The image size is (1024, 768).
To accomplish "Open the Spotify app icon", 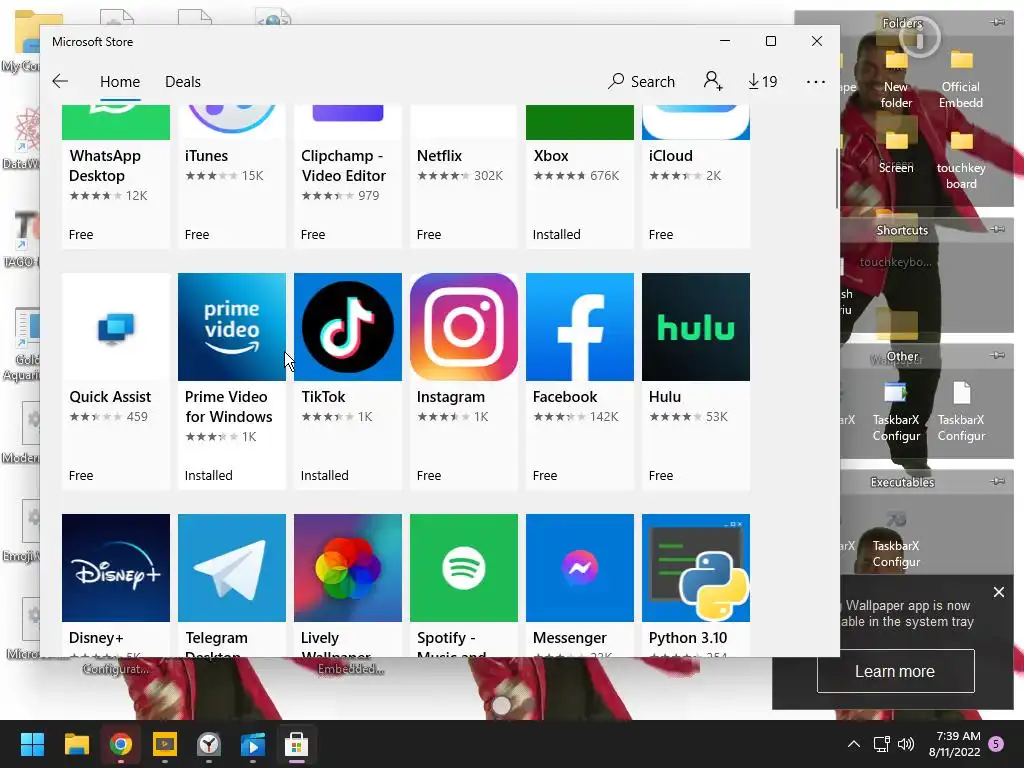I will [464, 568].
